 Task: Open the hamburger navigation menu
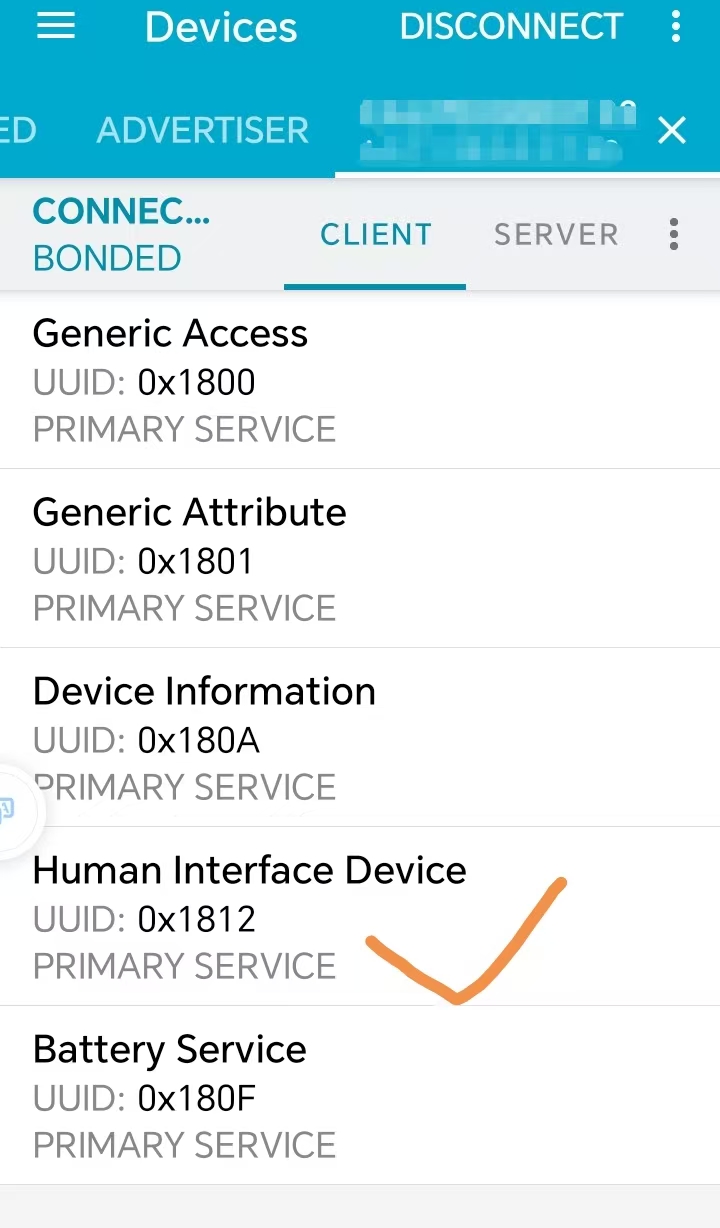pyautogui.click(x=56, y=27)
